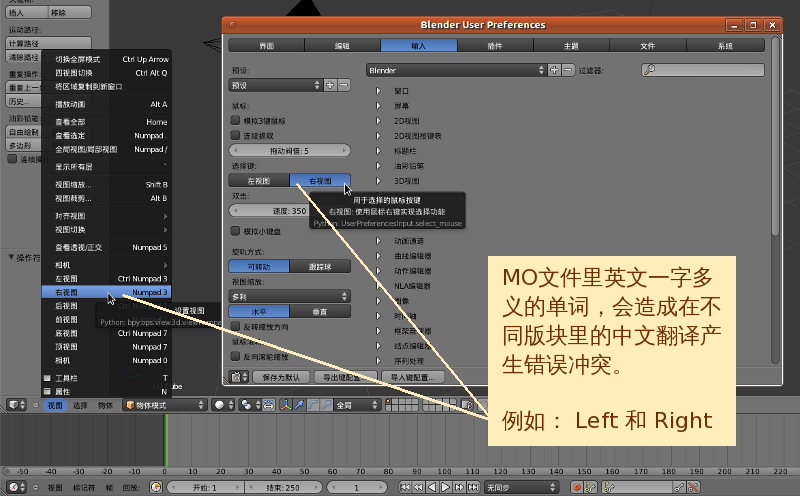Screen dimensions: 800x496
Task: Open the viewport shading sphere selector
Action: tap(223, 405)
